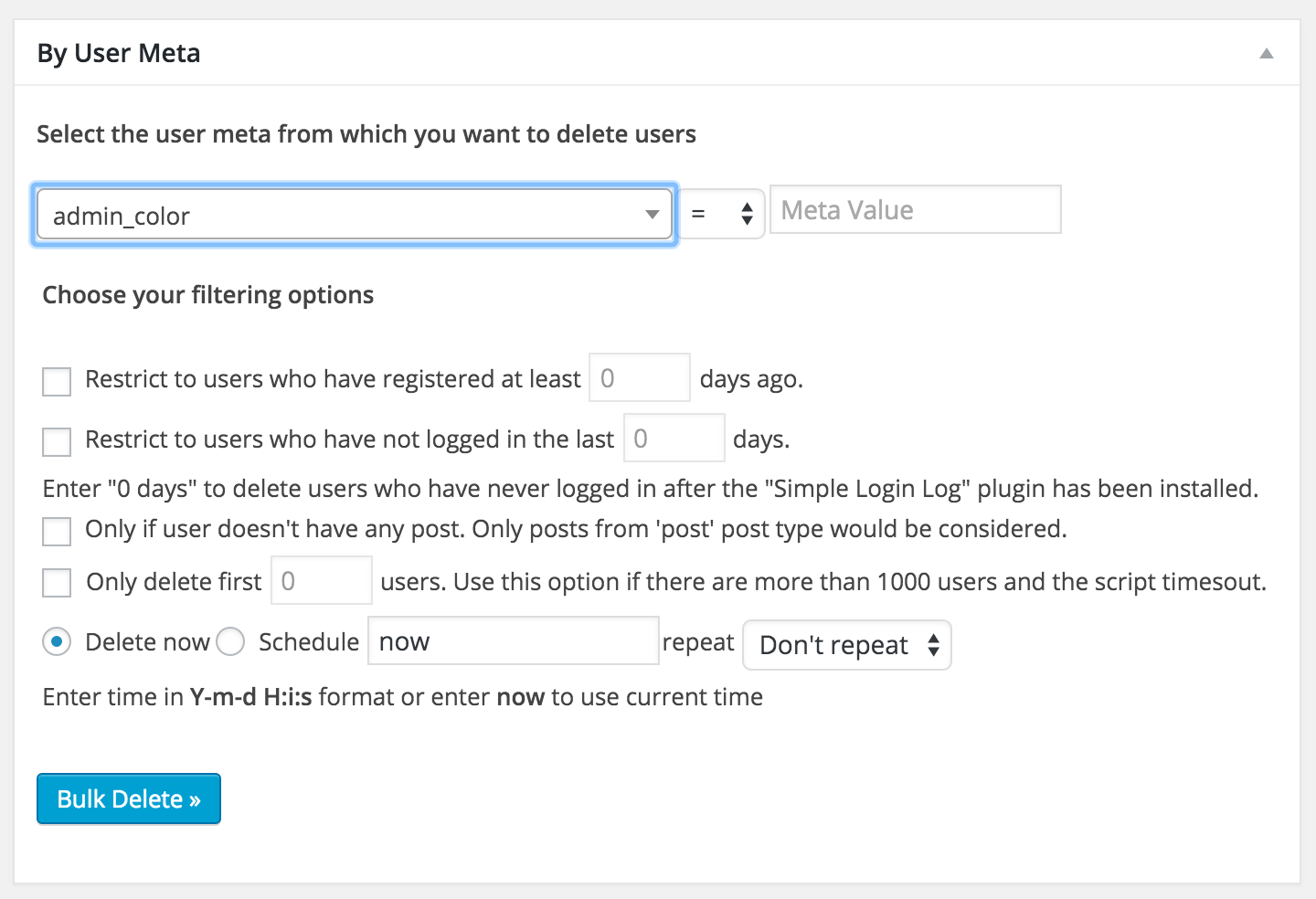Select the Delete now radio button
Image resolution: width=1316 pixels, height=899 pixels.
click(57, 642)
